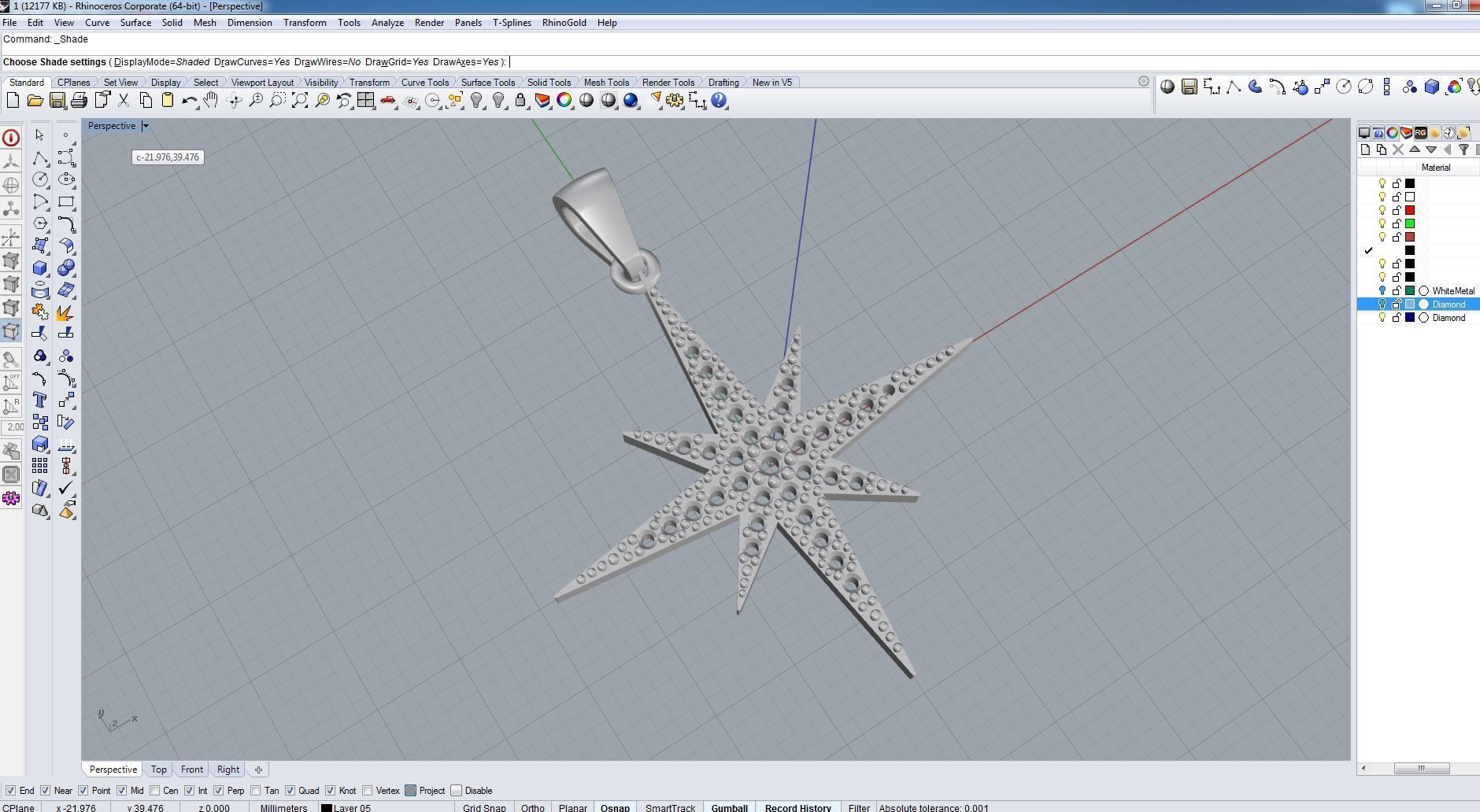This screenshot has height=812, width=1480.
Task: Toggle the Point osnap checkbox
Action: click(83, 791)
